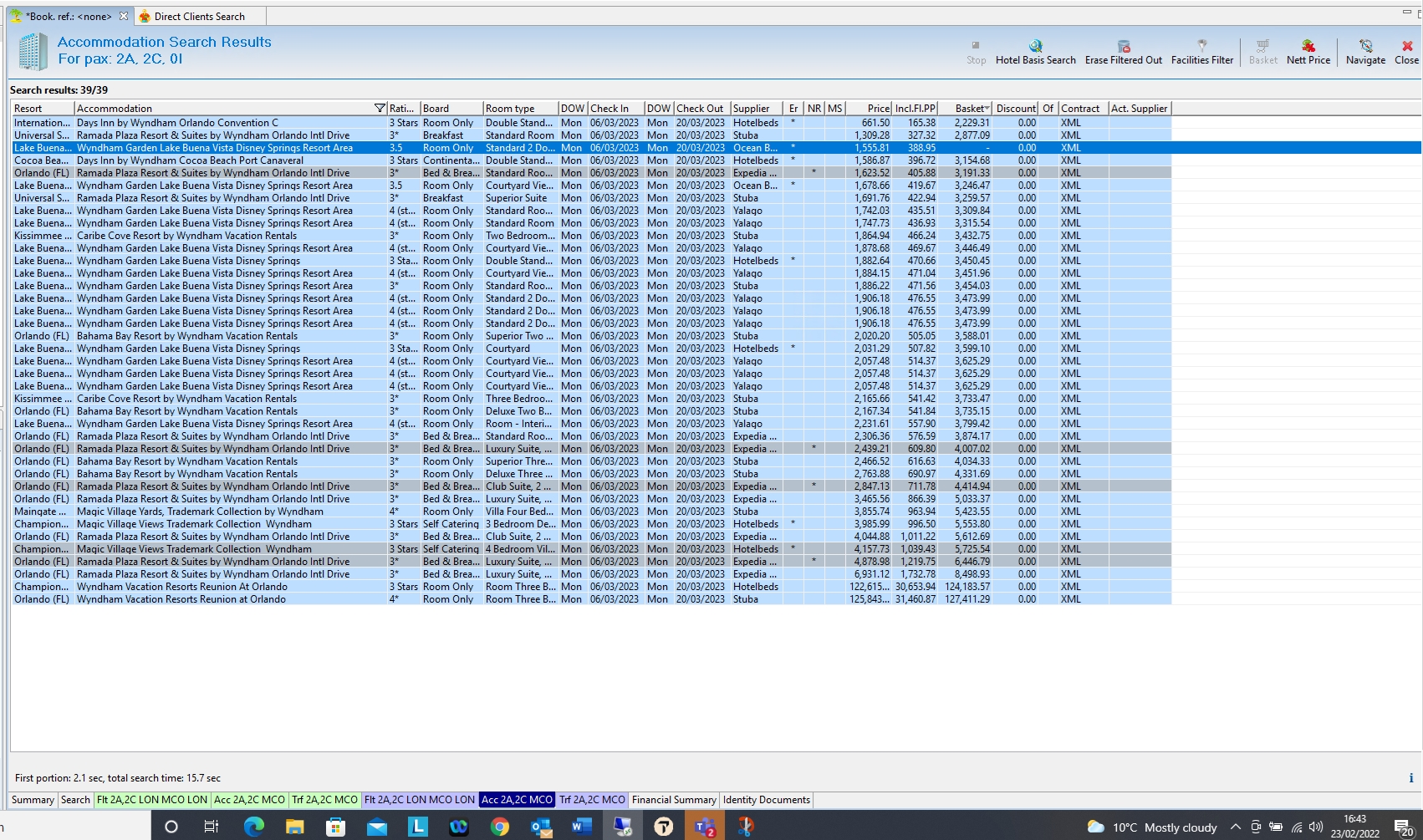Click the room type cell Two Bedroo...
1423x840 pixels.
point(519,236)
